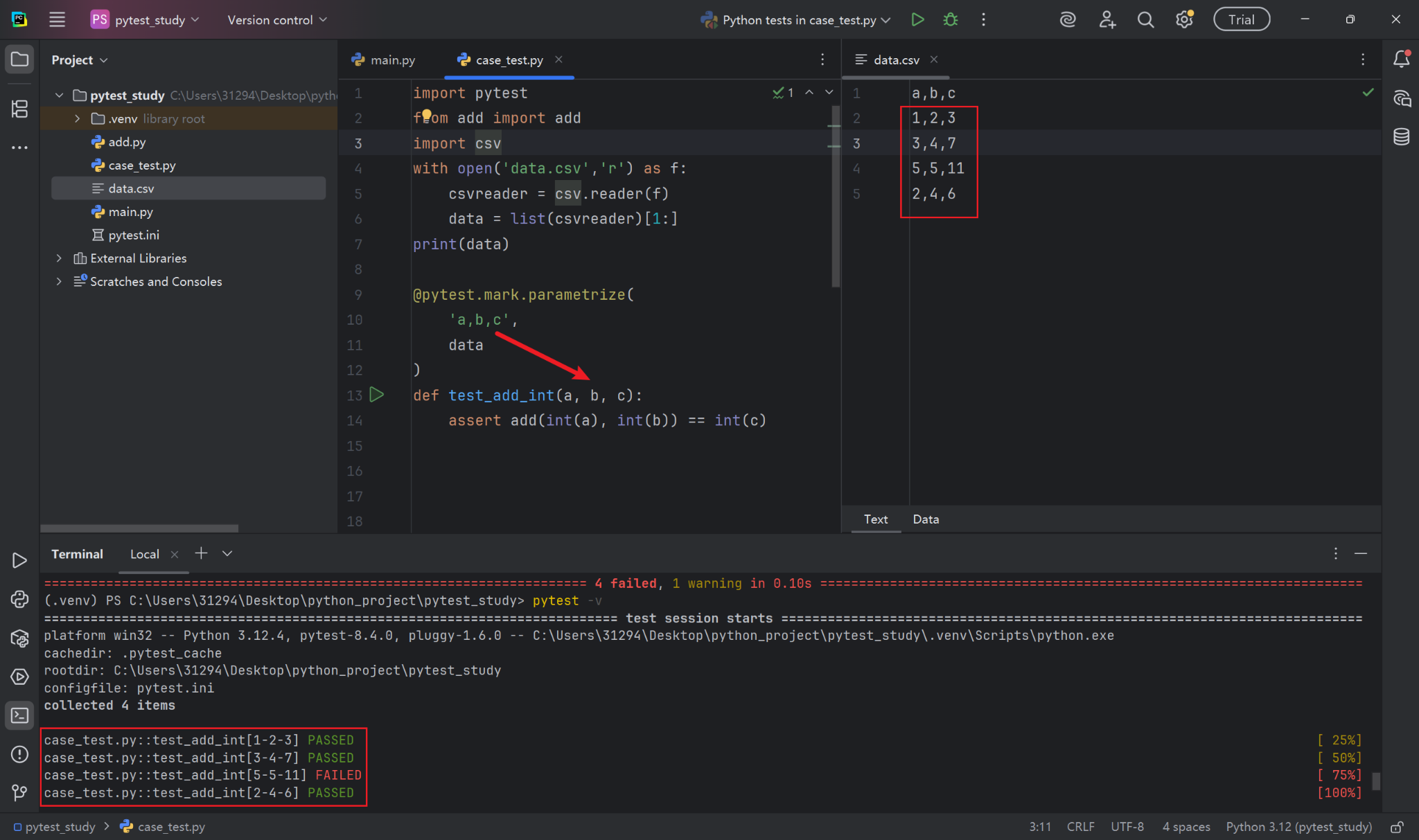This screenshot has width=1419, height=840.
Task: Click the Debug bug icon in the toolbar
Action: (x=951, y=19)
